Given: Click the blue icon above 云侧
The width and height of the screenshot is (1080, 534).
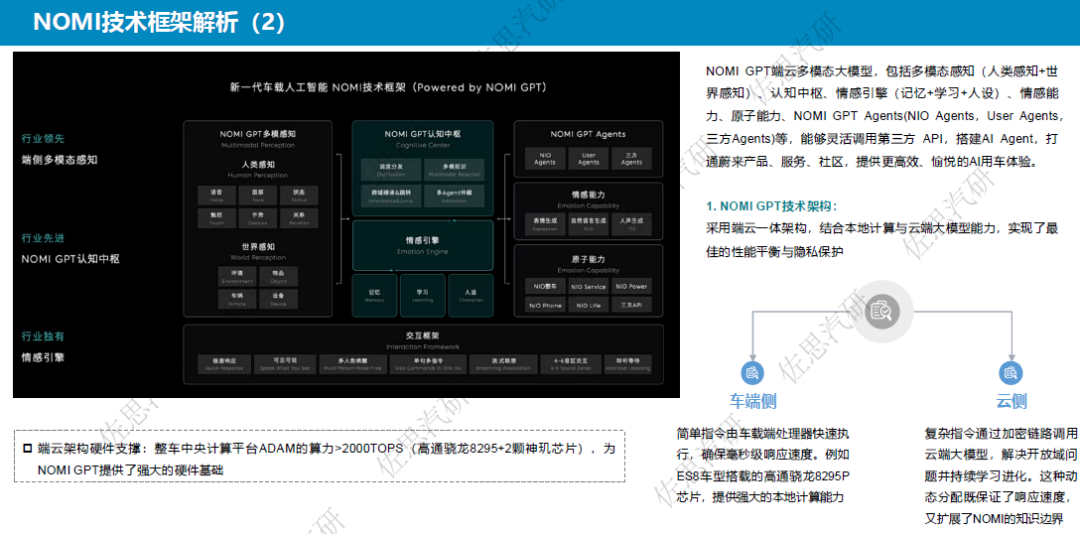Looking at the screenshot, I should click(x=1011, y=373).
